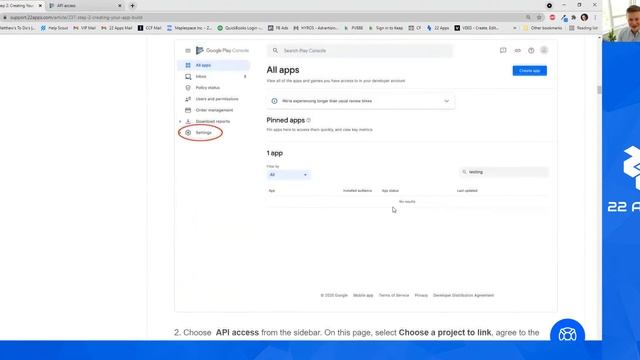Open the Chrome profile avatar
Viewport: 640px width, 360px height.
(x=584, y=18)
